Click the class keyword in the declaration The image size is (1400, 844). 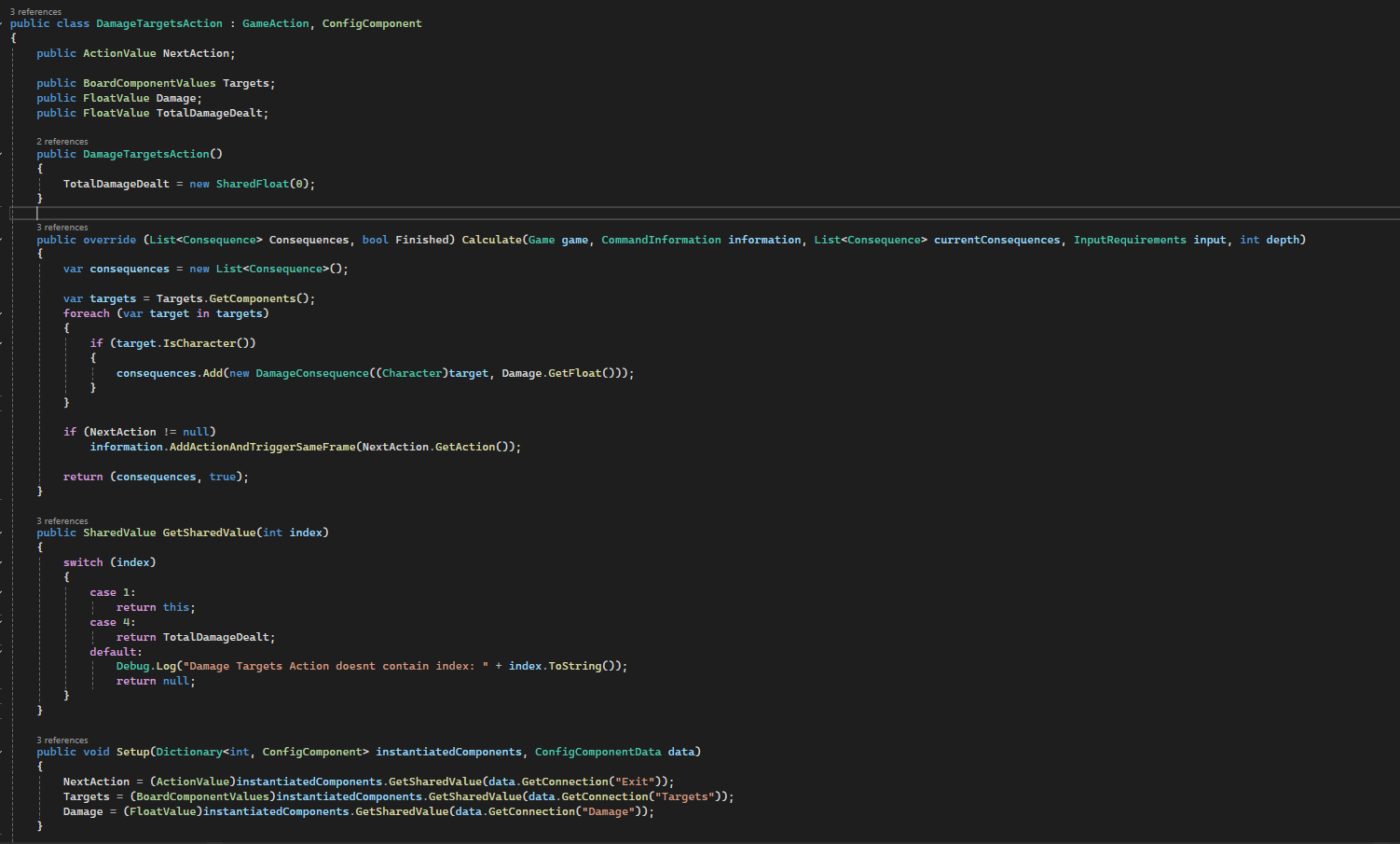coord(73,23)
